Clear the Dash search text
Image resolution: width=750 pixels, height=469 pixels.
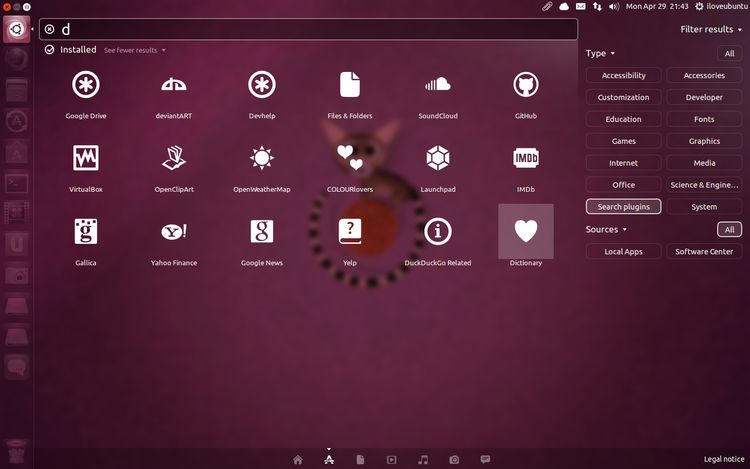tap(49, 30)
